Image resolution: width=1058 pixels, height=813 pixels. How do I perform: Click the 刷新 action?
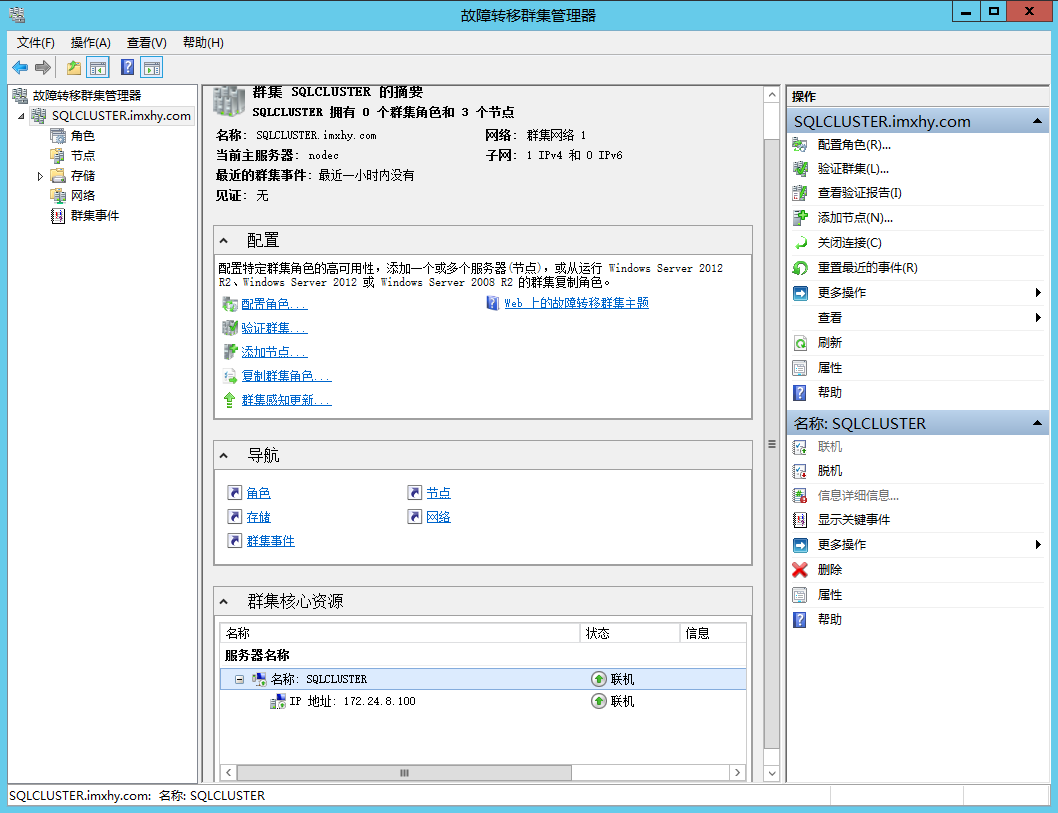829,343
